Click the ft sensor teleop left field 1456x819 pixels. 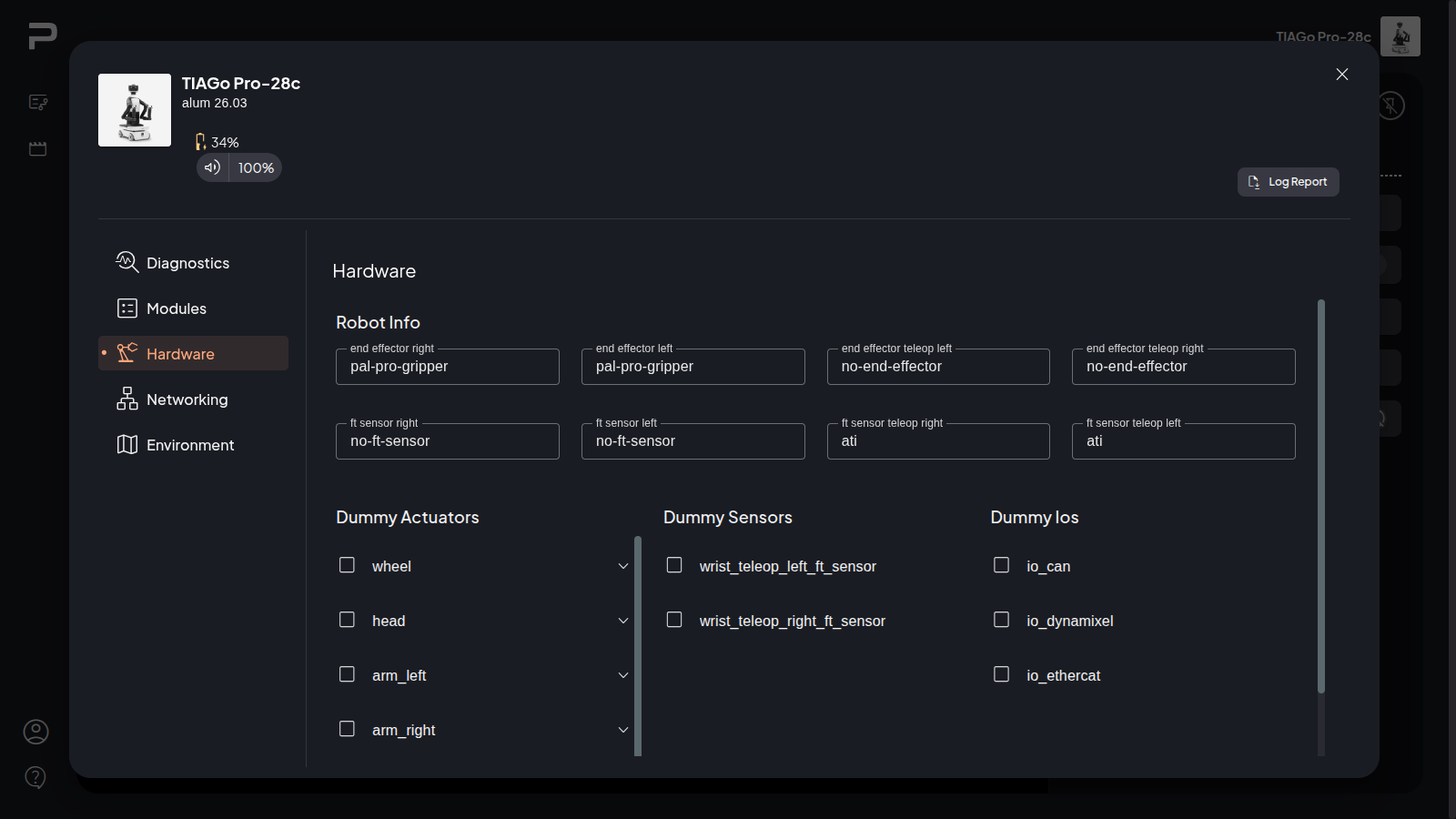[1184, 440]
